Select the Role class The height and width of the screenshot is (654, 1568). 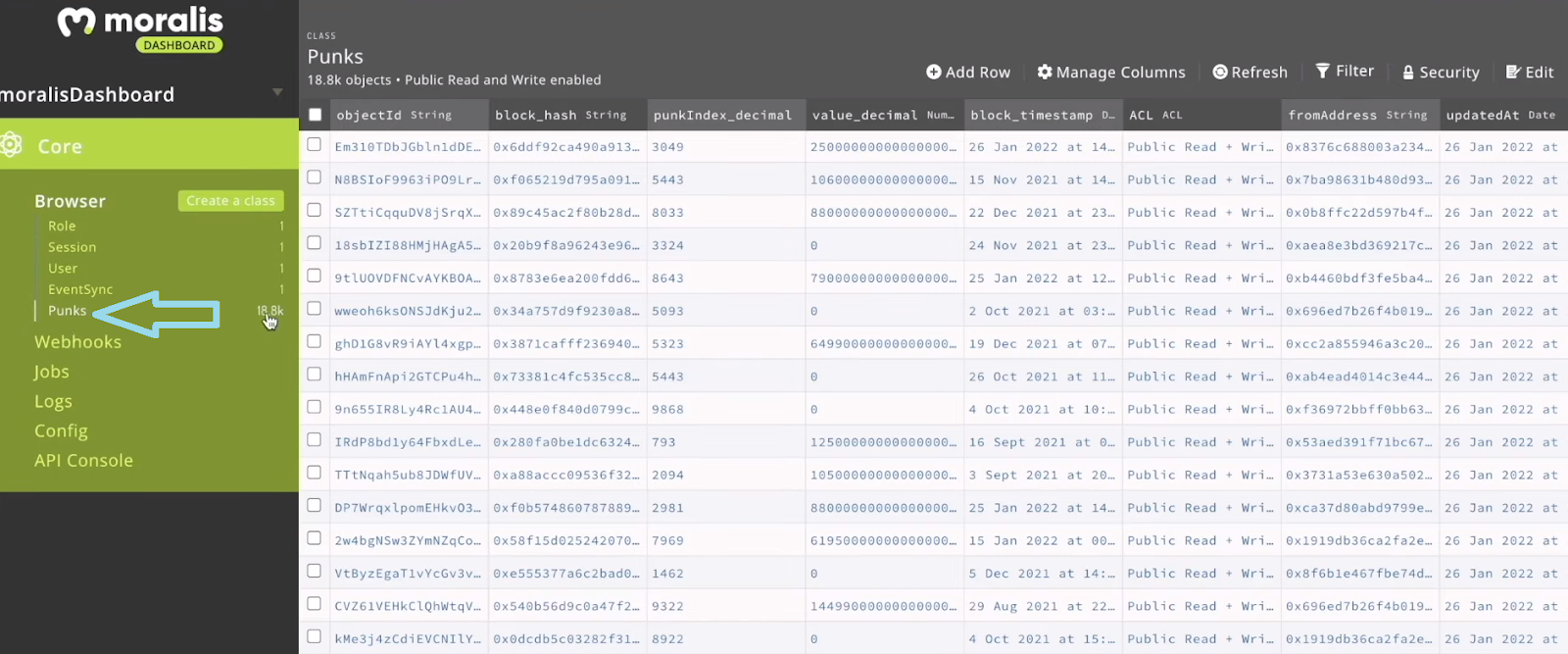62,226
